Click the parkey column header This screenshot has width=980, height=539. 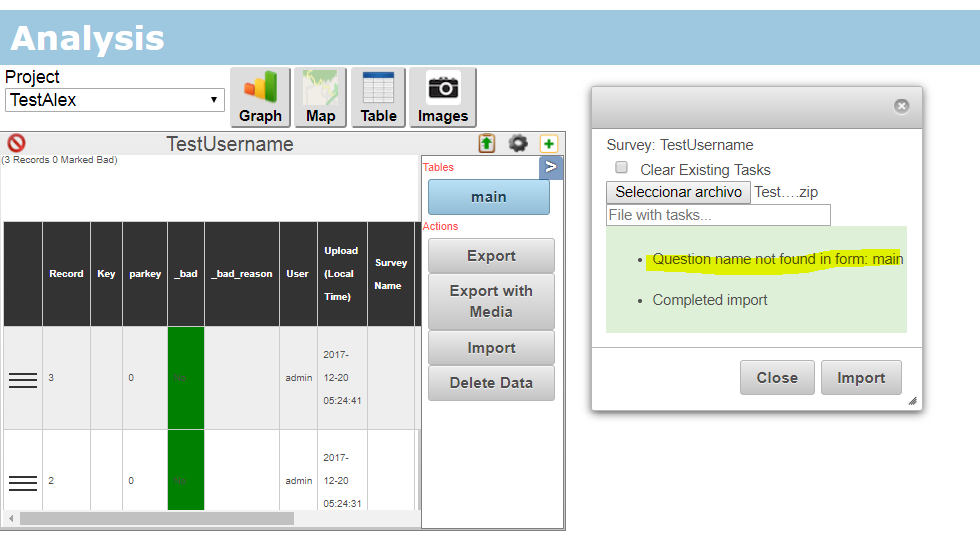[145, 274]
